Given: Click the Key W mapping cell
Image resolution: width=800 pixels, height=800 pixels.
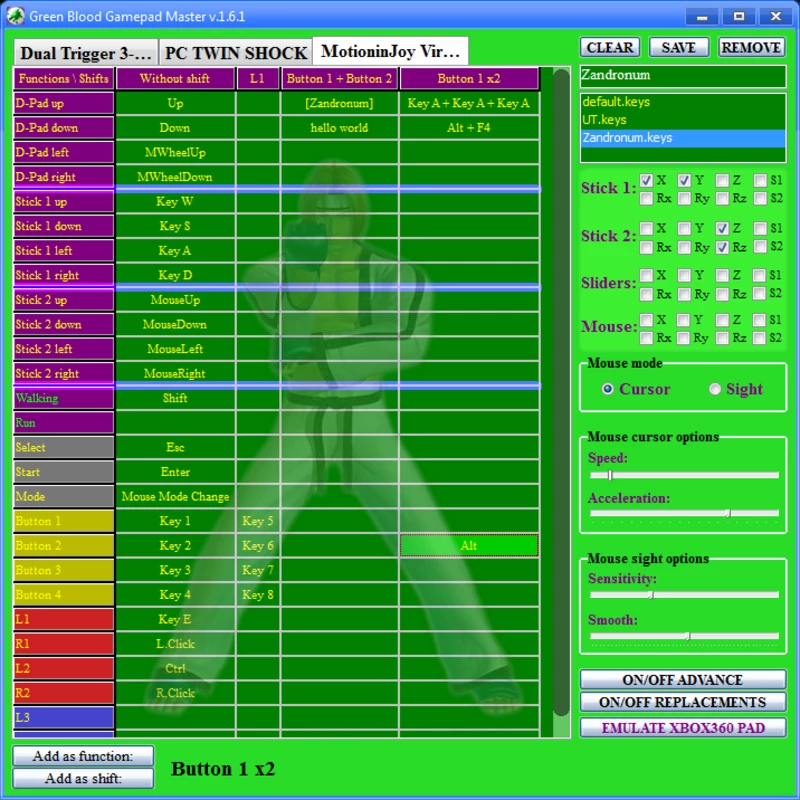Looking at the screenshot, I should coord(175,202).
